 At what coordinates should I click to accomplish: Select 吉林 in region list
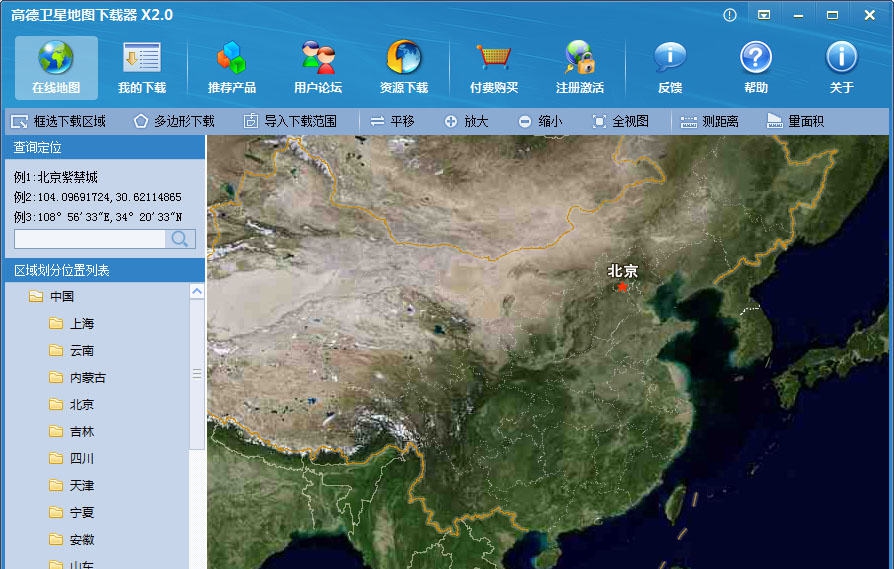(x=72, y=432)
